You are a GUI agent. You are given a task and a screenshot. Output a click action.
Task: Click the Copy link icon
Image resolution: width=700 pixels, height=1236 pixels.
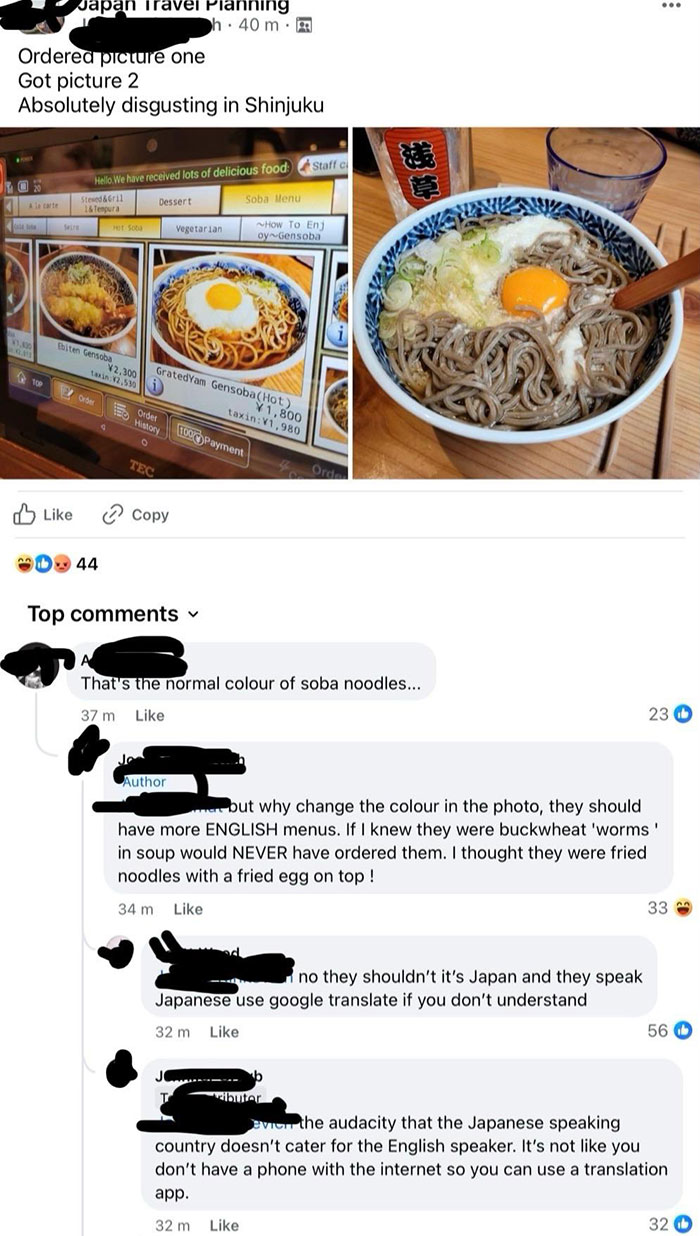pos(113,514)
